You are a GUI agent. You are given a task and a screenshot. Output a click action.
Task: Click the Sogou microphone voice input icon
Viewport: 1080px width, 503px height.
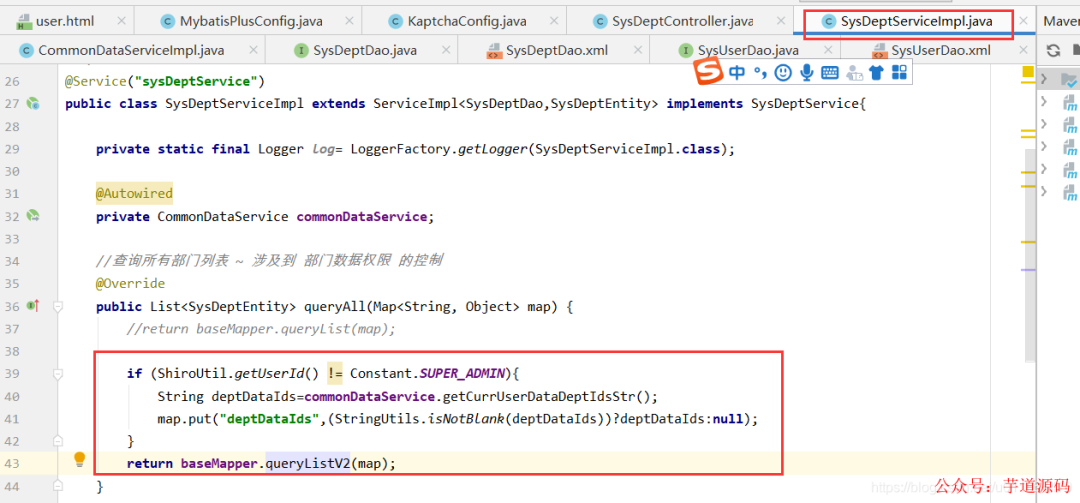pos(807,73)
